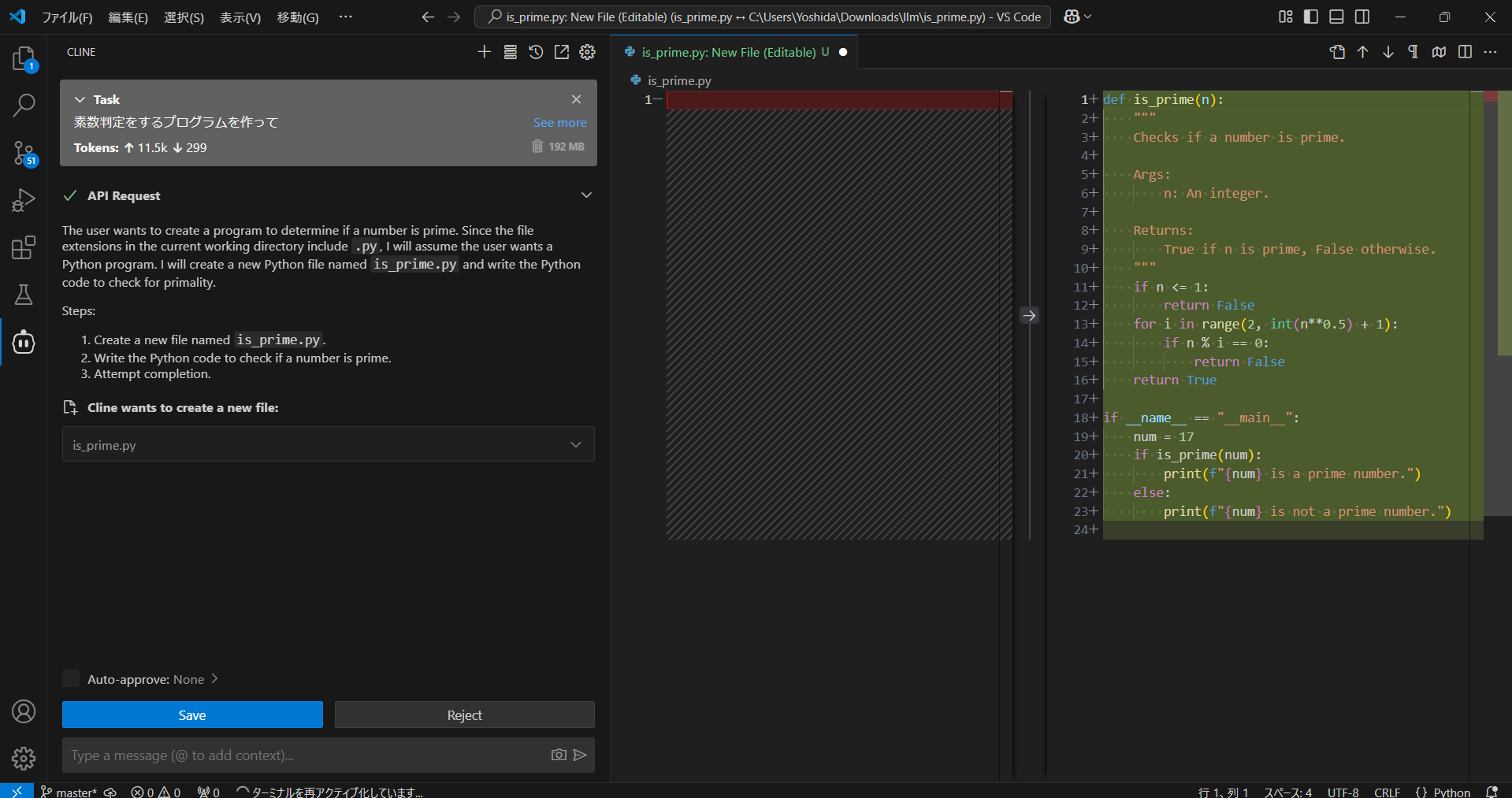Click スペース: 4 indentation setting
Viewport: 1512px width, 798px height.
[x=1288, y=792]
